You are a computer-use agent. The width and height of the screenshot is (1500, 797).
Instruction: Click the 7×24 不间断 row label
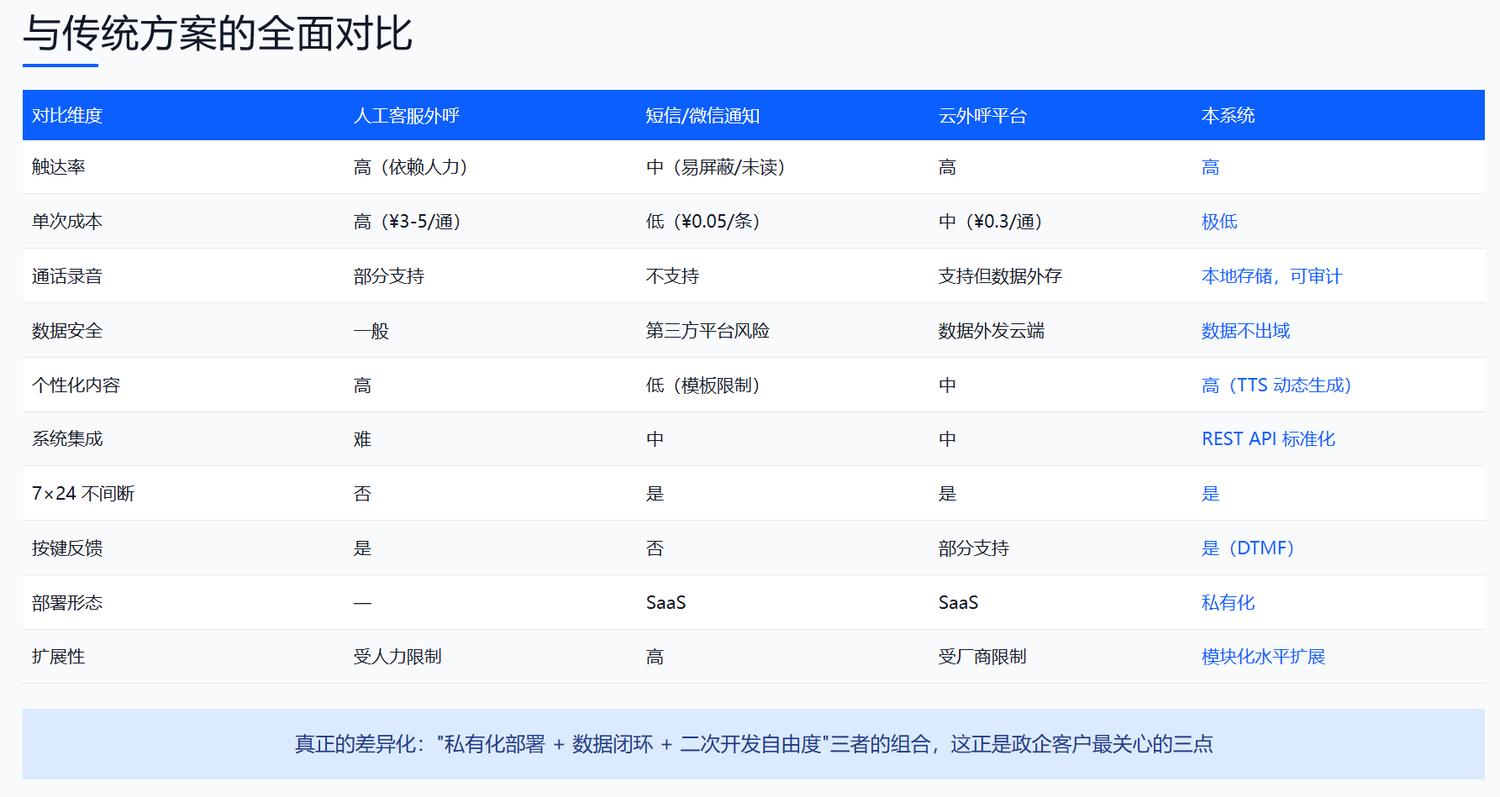pos(83,494)
